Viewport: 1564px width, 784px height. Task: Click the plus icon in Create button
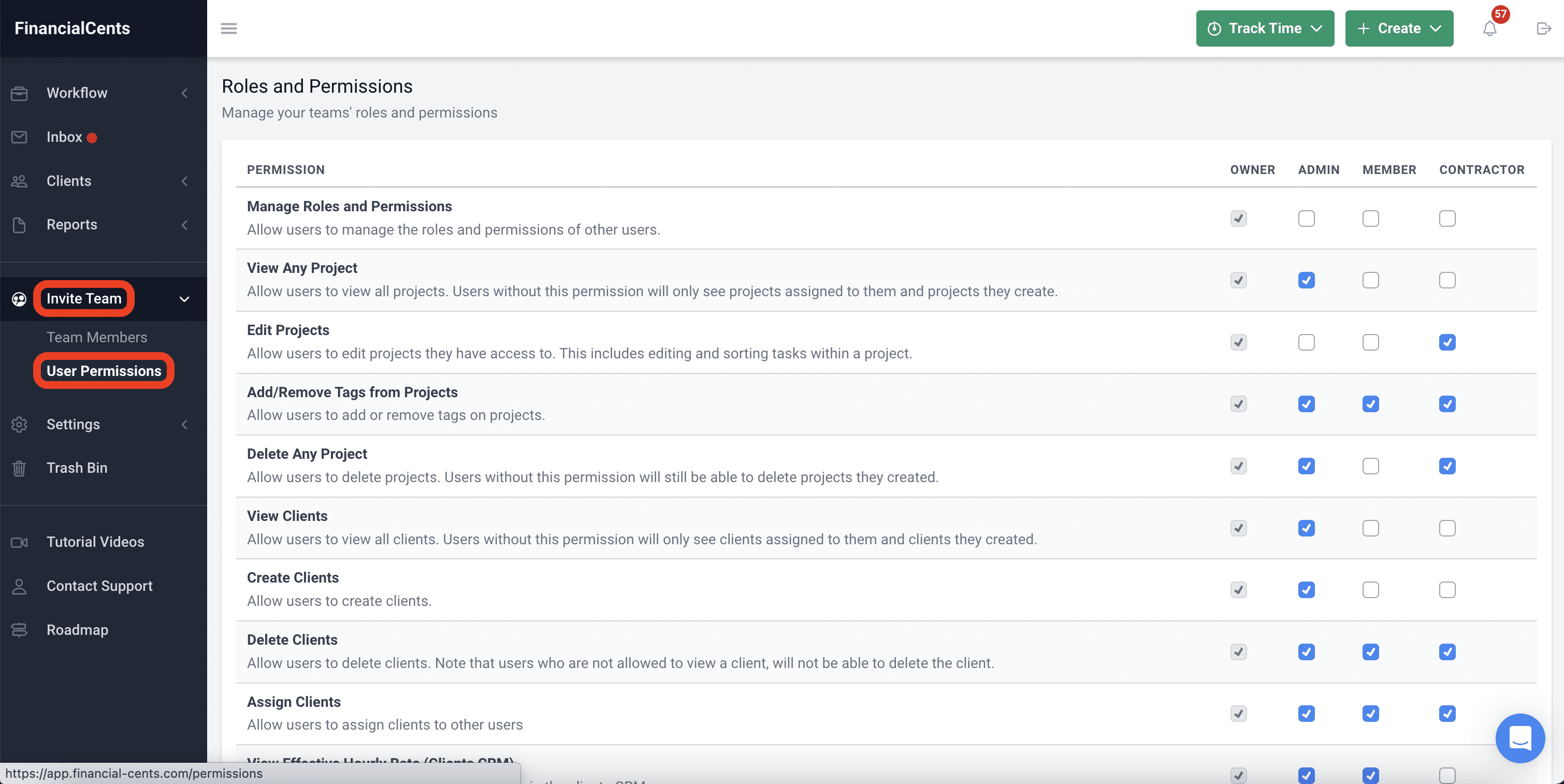(x=1363, y=28)
